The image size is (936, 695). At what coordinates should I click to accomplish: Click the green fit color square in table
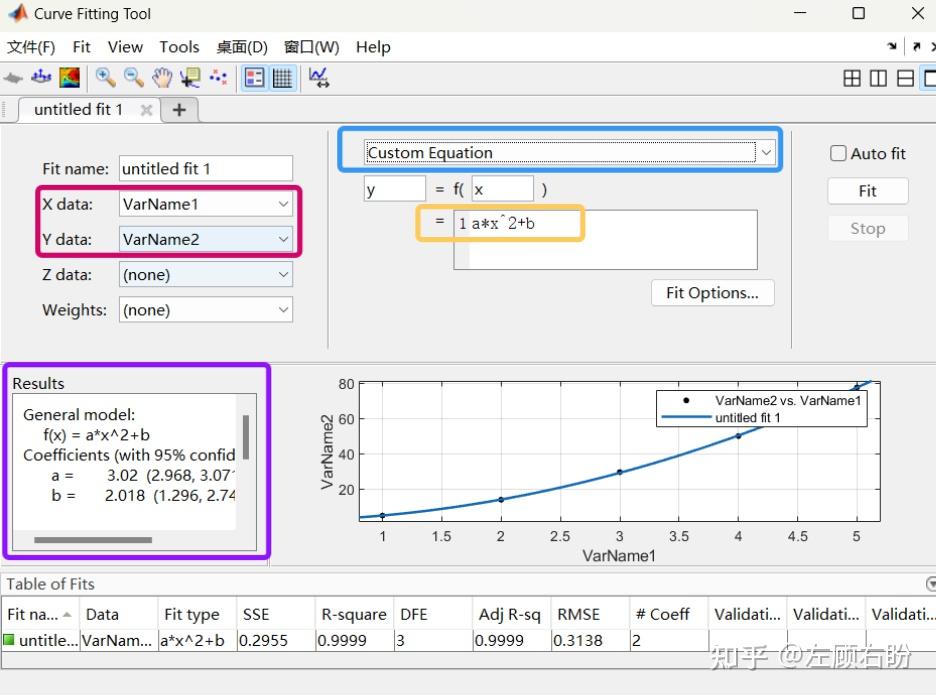click(9, 640)
